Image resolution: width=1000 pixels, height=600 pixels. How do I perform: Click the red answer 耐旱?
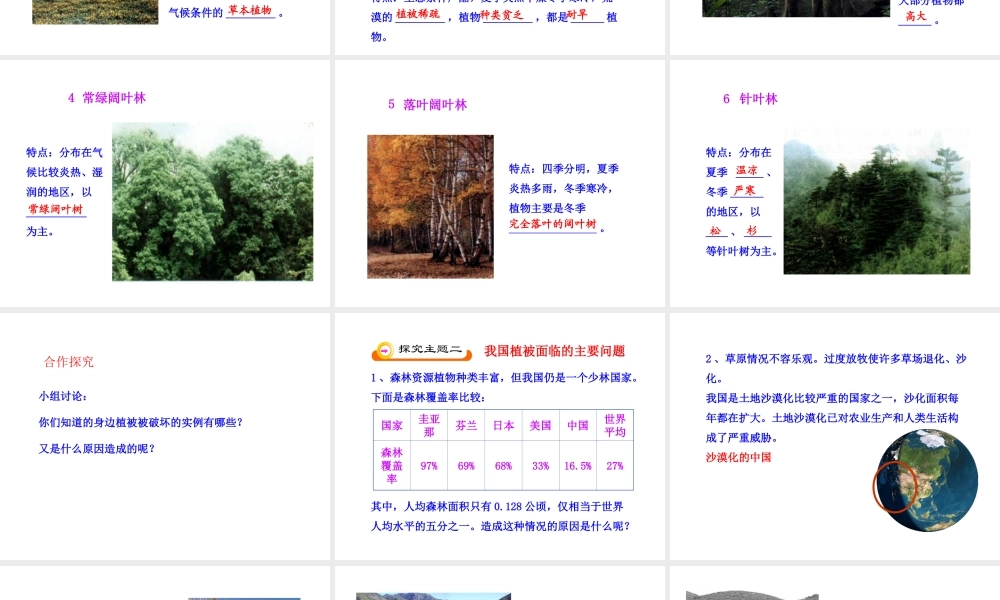(x=577, y=14)
